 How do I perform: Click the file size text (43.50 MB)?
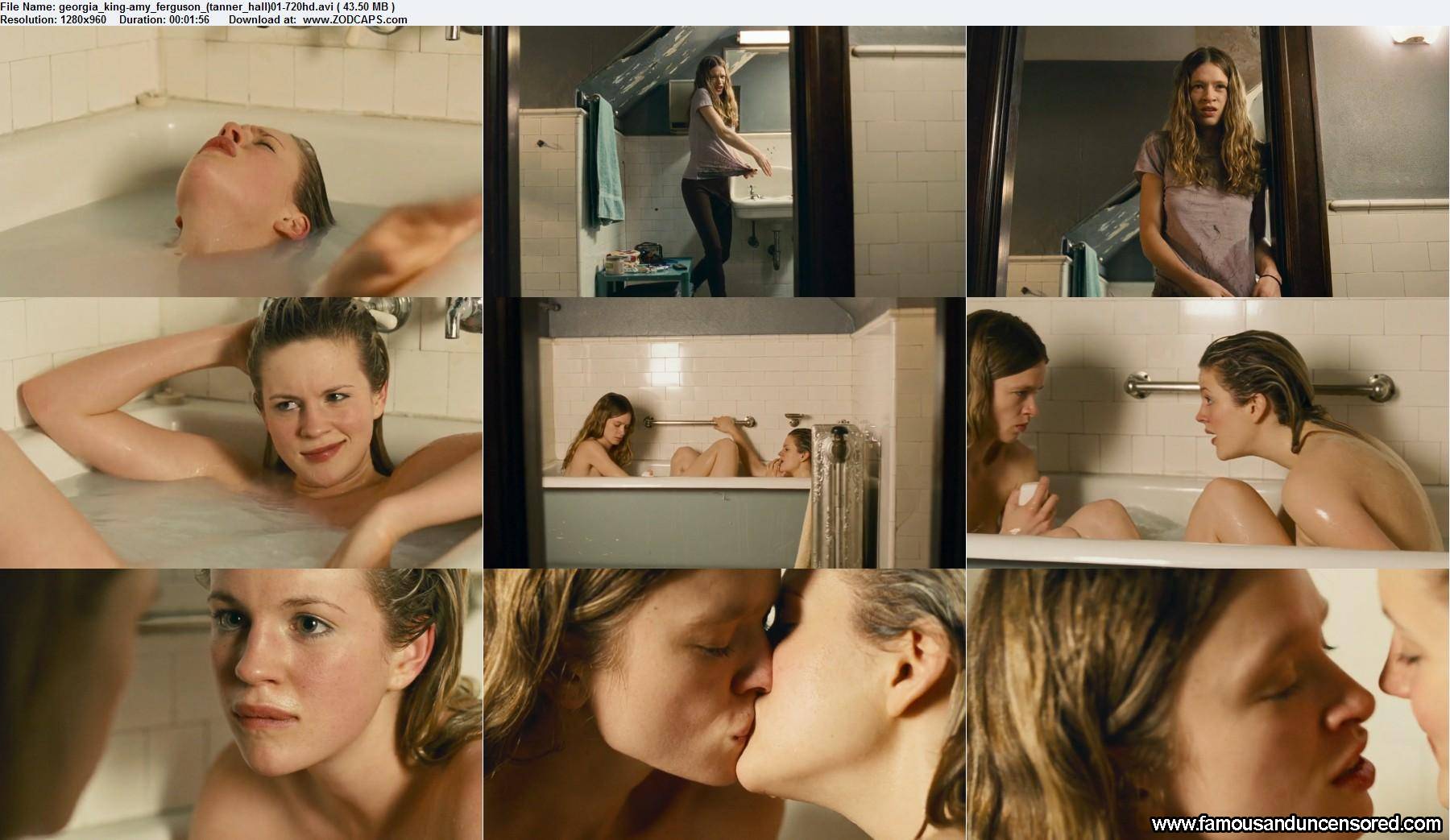[367, 6]
